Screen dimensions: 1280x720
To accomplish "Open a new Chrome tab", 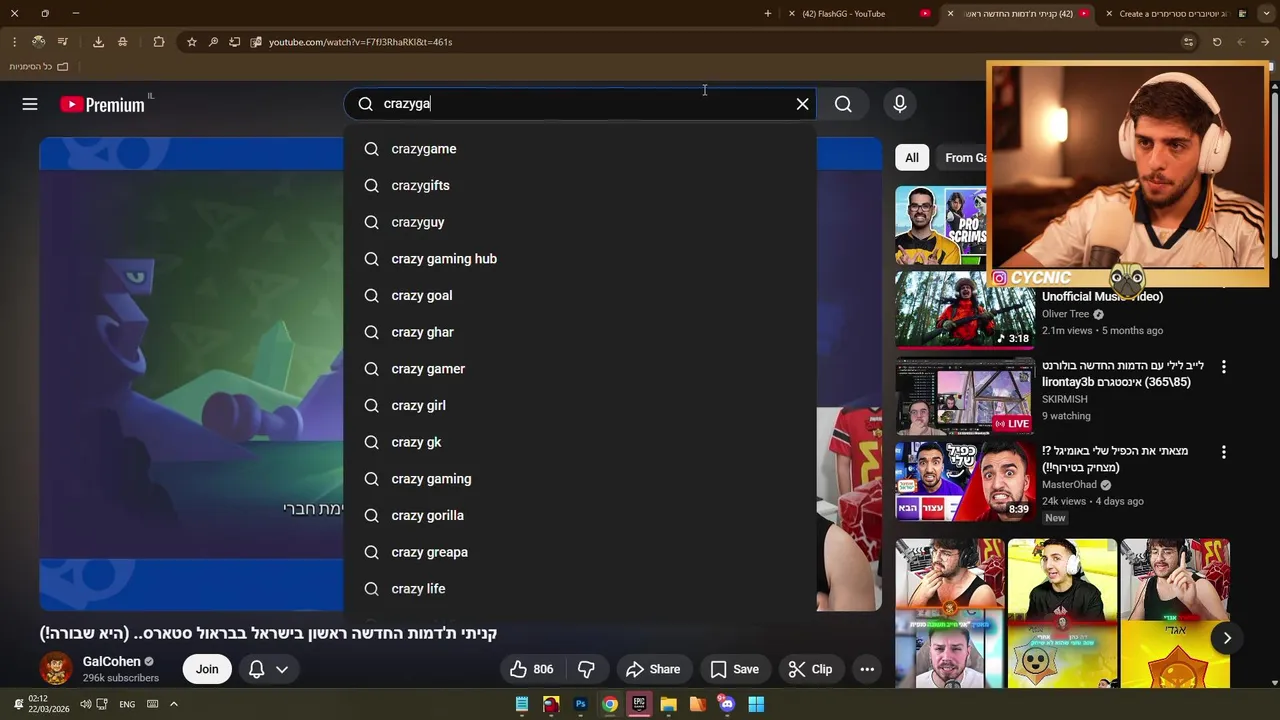I will [x=768, y=14].
